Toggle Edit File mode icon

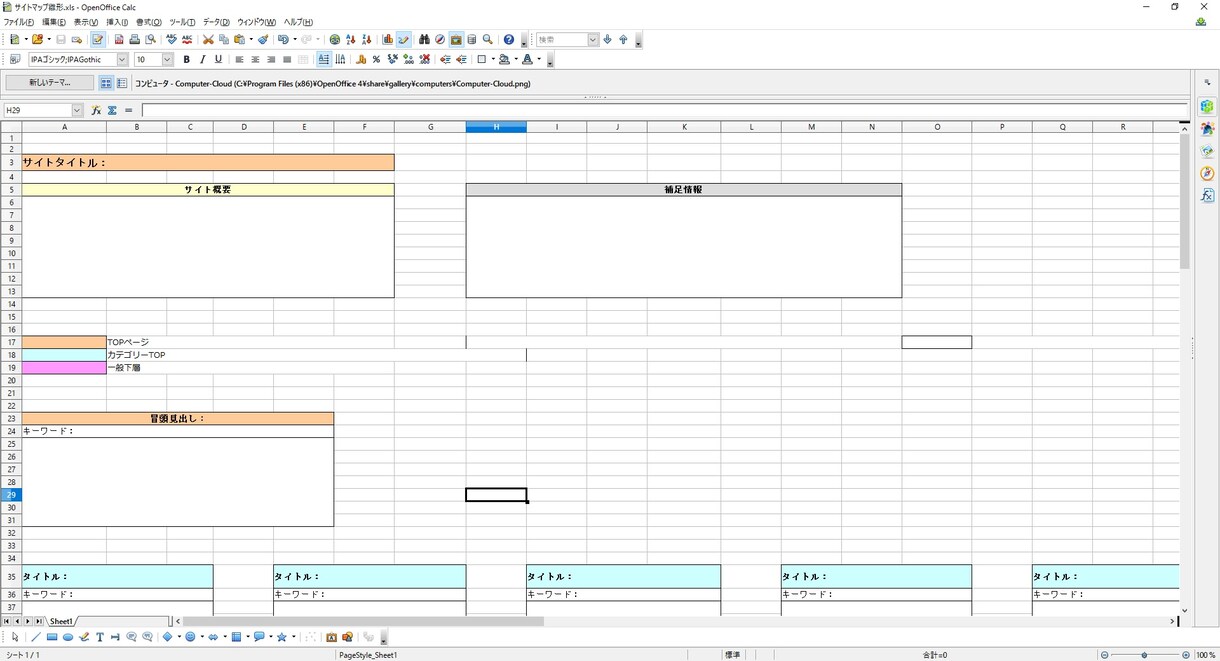[98, 40]
